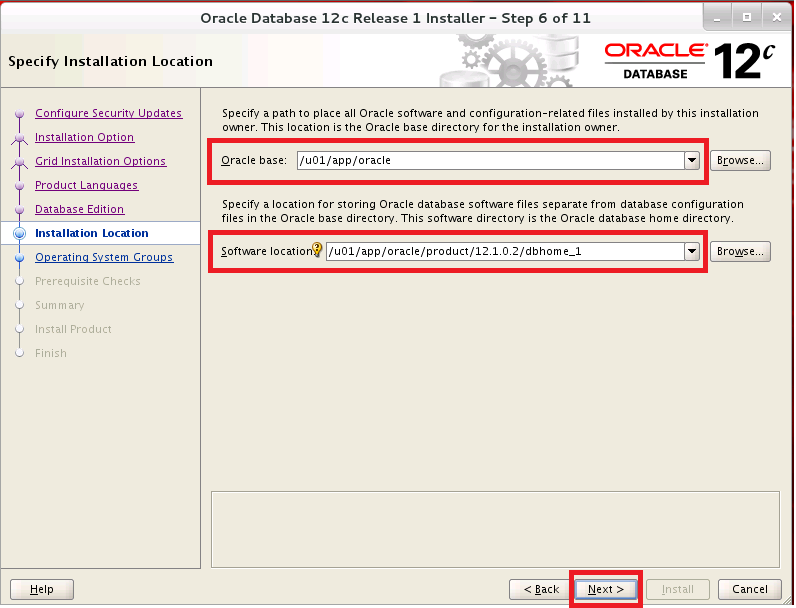This screenshot has height=608, width=796.
Task: Browse for the Oracle base directory
Action: tap(740, 160)
